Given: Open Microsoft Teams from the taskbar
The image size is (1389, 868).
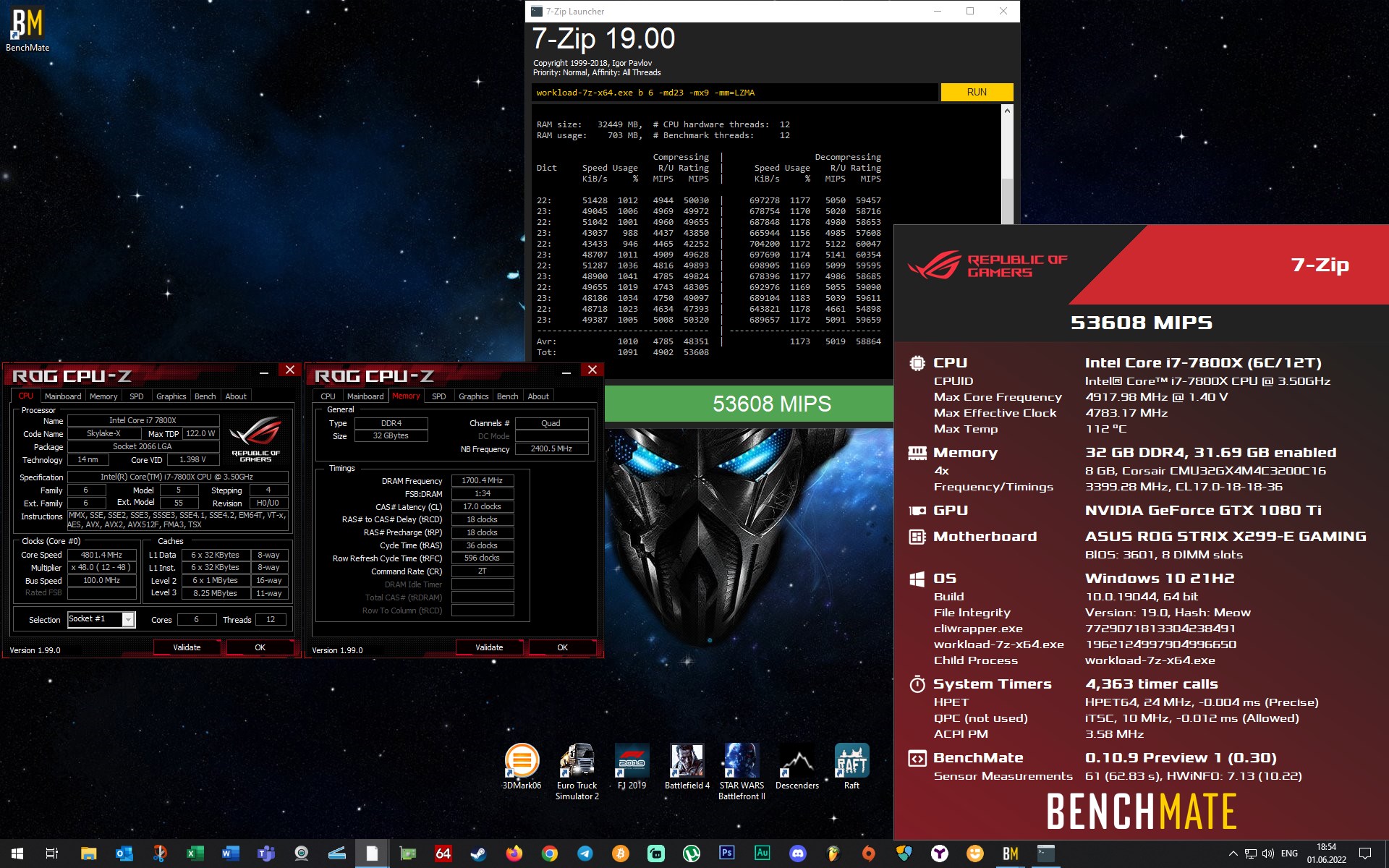Looking at the screenshot, I should pos(266,854).
